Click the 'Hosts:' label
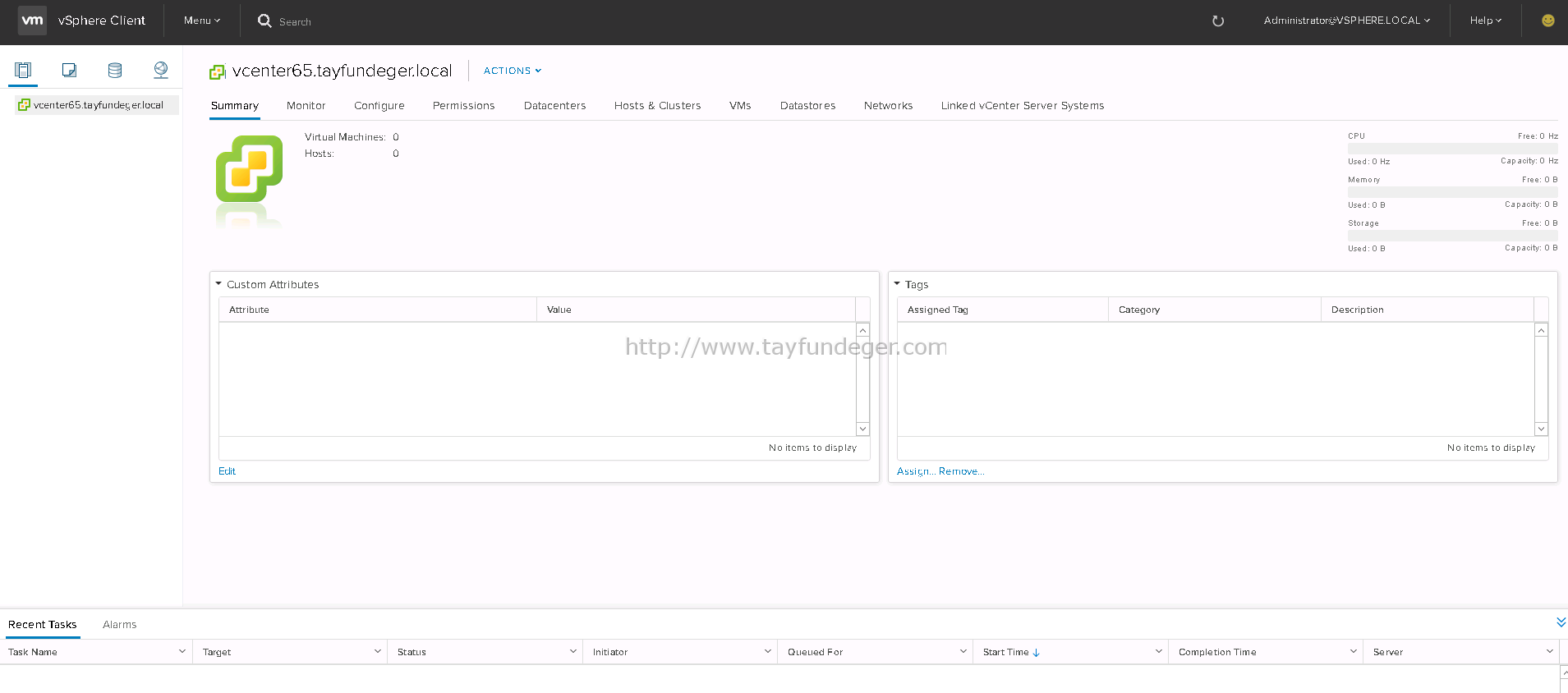The image size is (1568, 693). click(320, 154)
